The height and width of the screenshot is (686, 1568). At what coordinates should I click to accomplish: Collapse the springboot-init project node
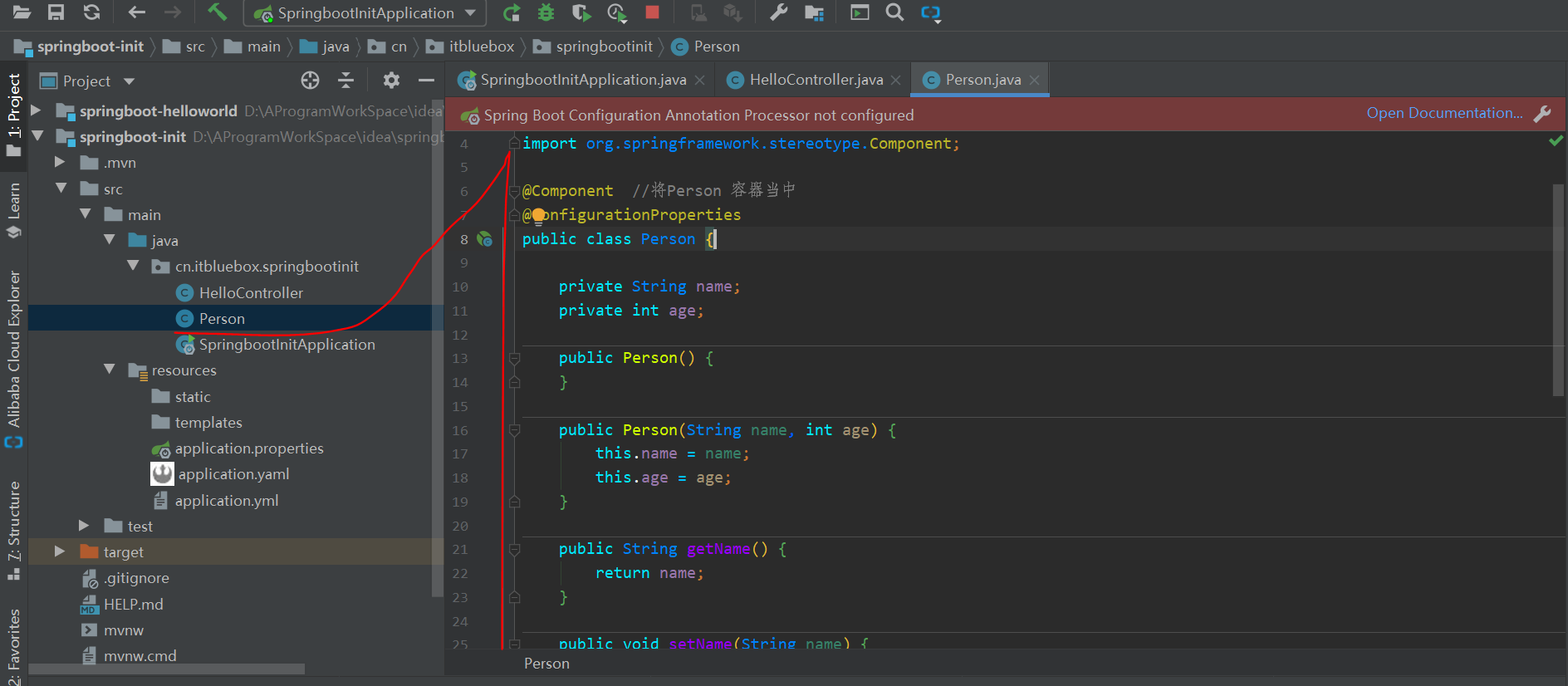click(37, 135)
